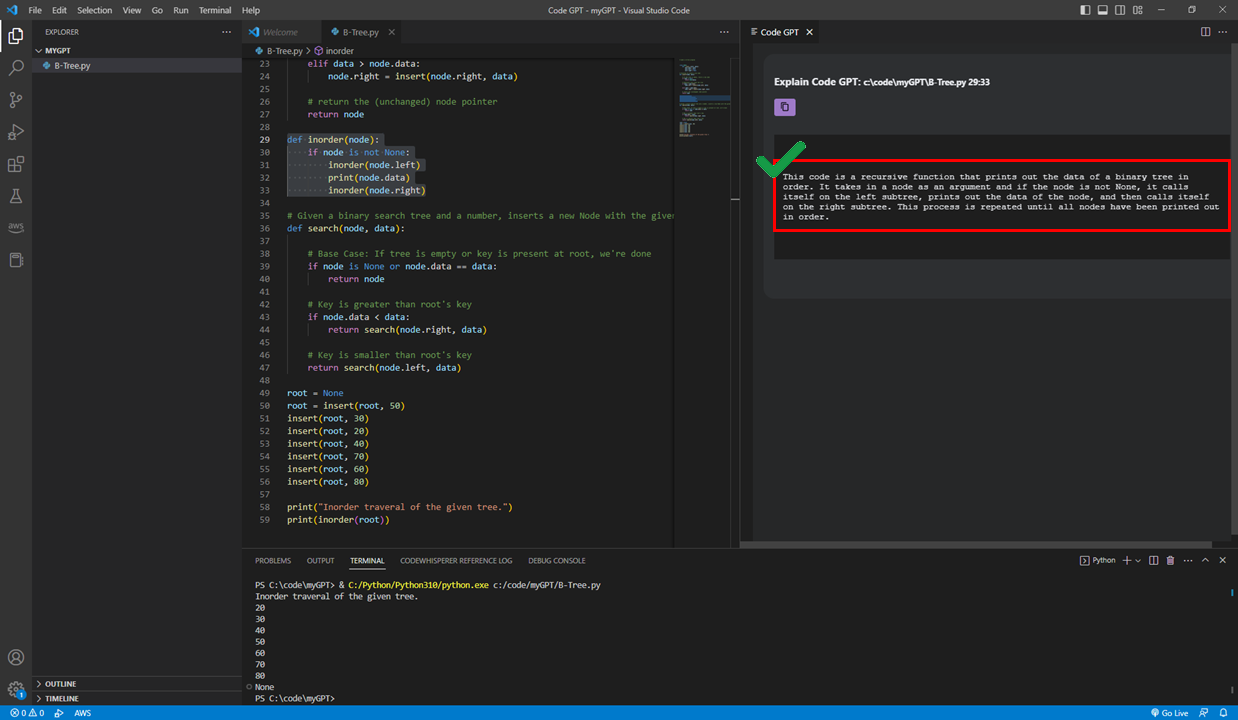Toggle the primary side bar visibility
1238x720 pixels.
pos(1086,10)
